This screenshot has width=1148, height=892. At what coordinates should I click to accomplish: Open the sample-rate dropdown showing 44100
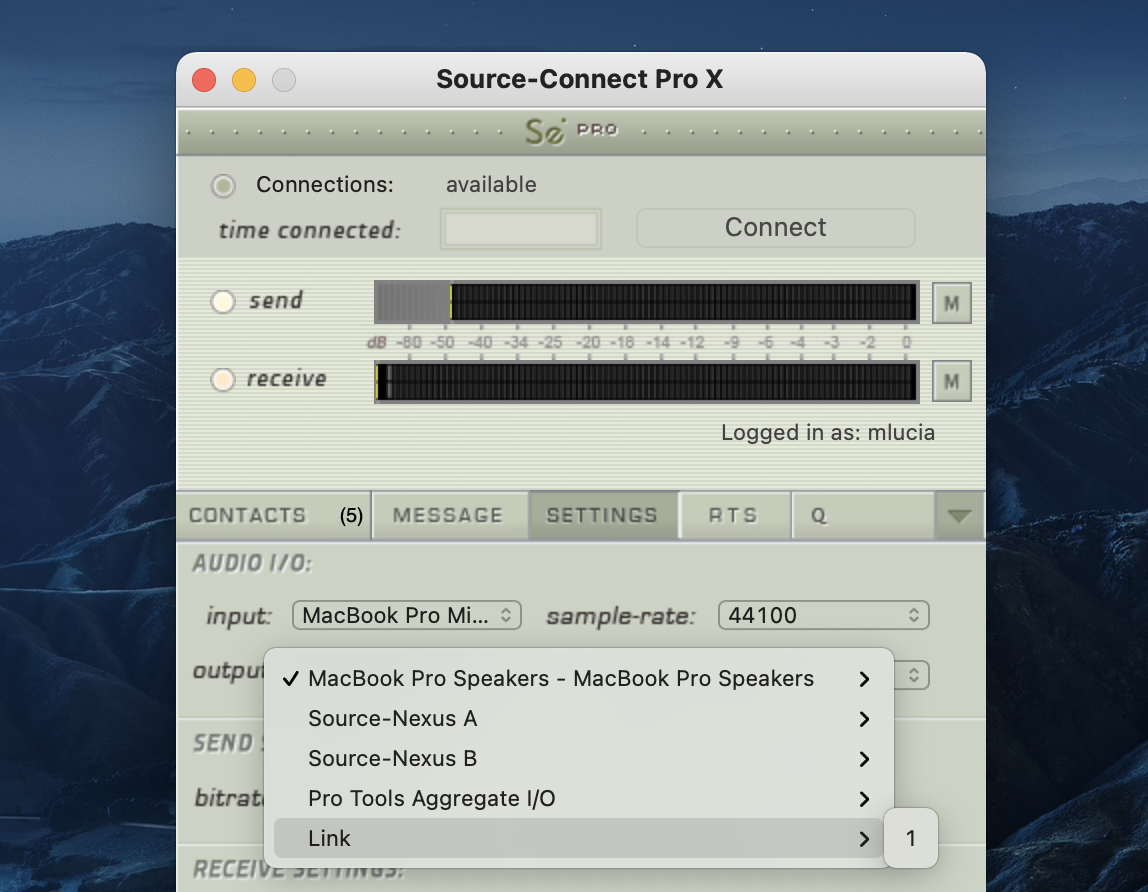point(823,615)
